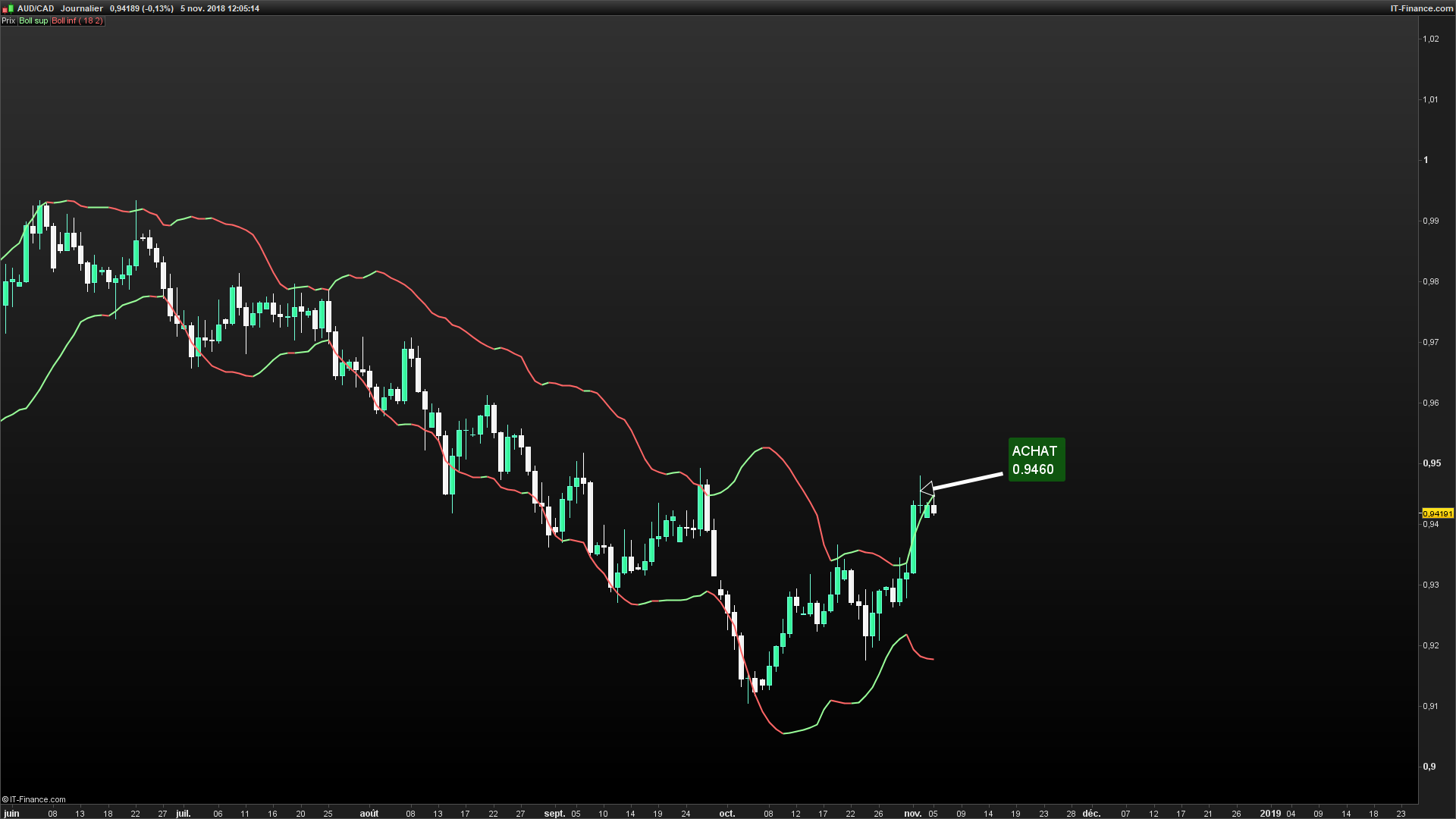Select the Prix indicator label
Image resolution: width=1456 pixels, height=819 pixels.
click(8, 20)
